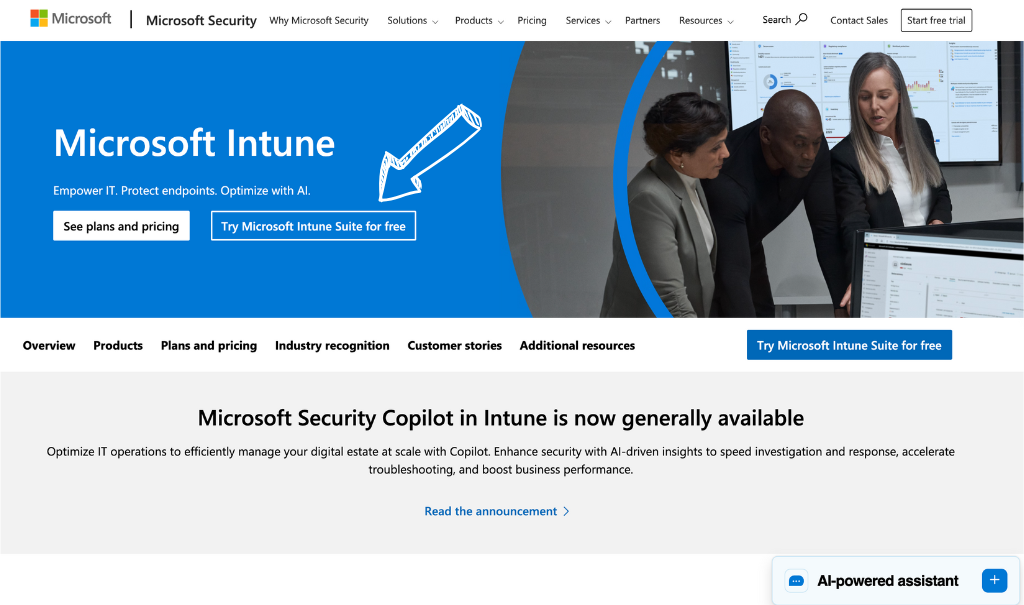Open the Pricing menu item

click(x=531, y=20)
